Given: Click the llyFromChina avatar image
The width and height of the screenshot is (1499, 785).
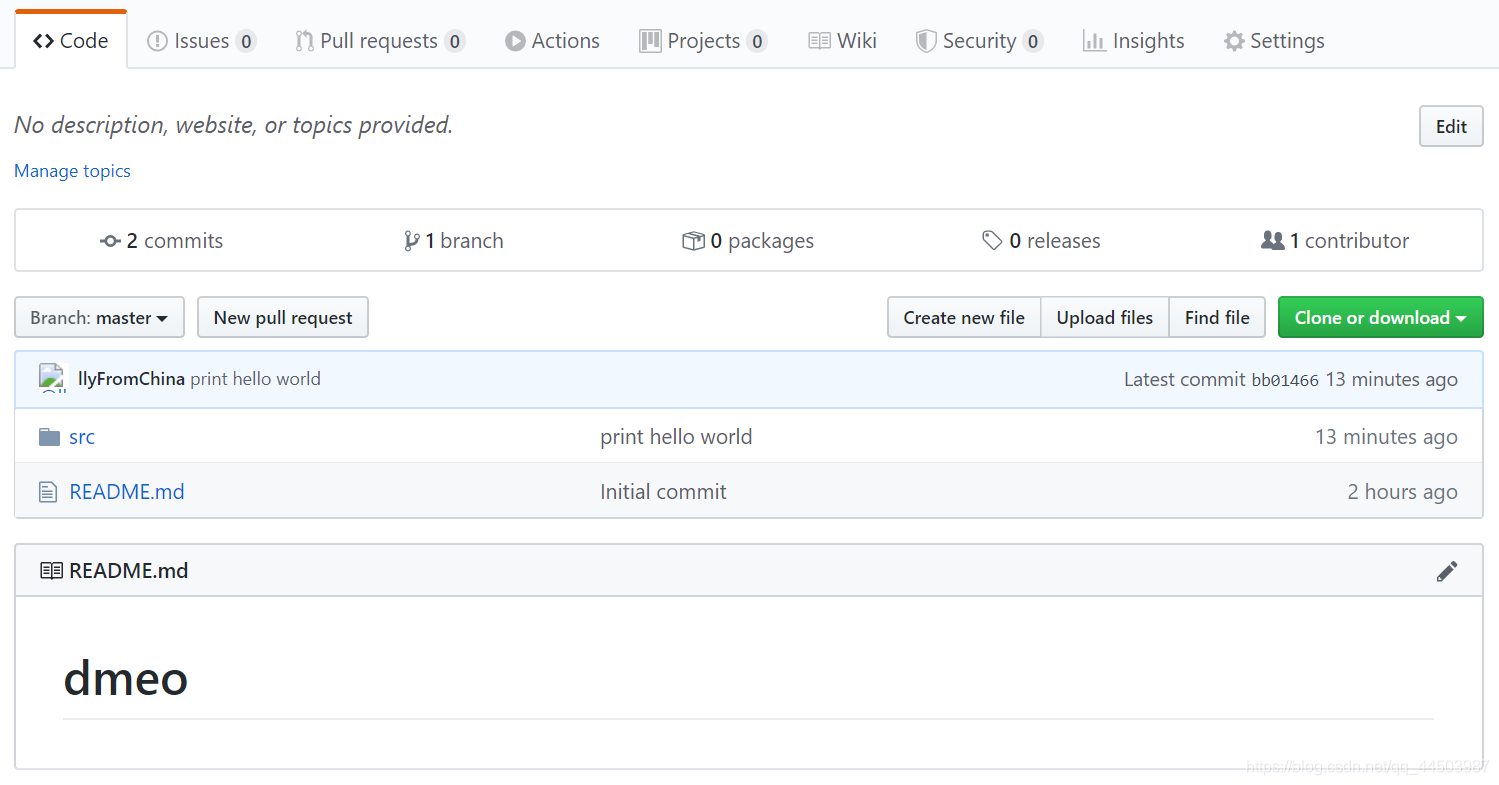Looking at the screenshot, I should click(x=52, y=378).
